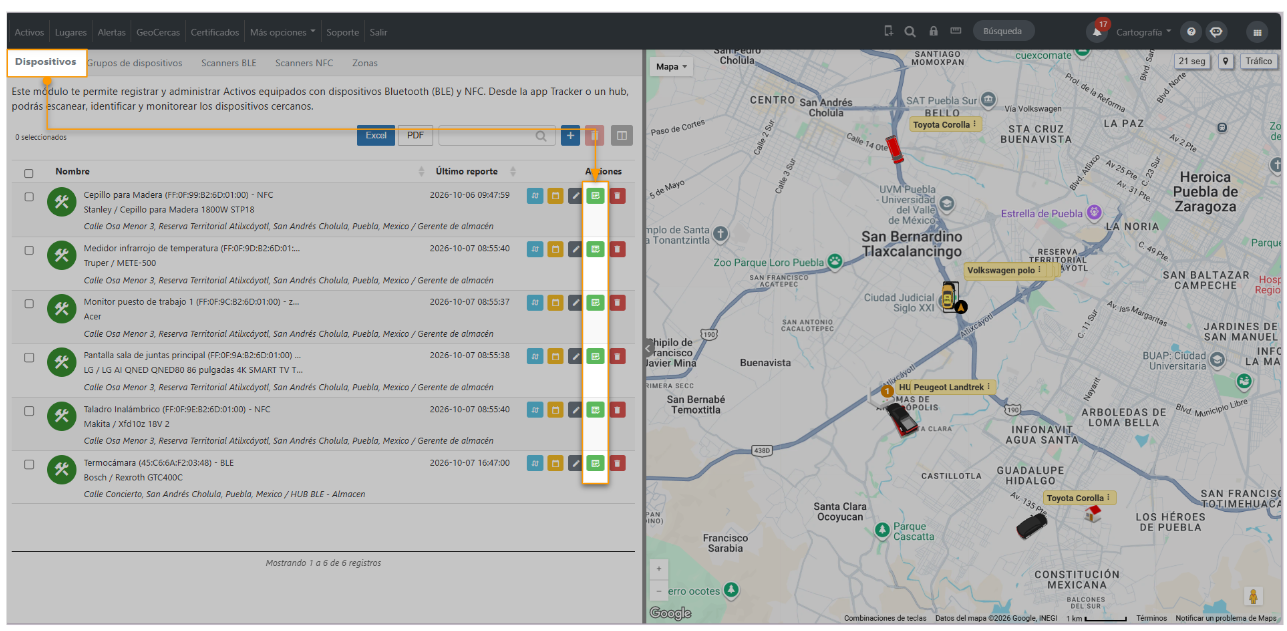Check the Medidor infrarrojo row checkbox
Screen dimensions: 1287x631
click(x=29, y=250)
